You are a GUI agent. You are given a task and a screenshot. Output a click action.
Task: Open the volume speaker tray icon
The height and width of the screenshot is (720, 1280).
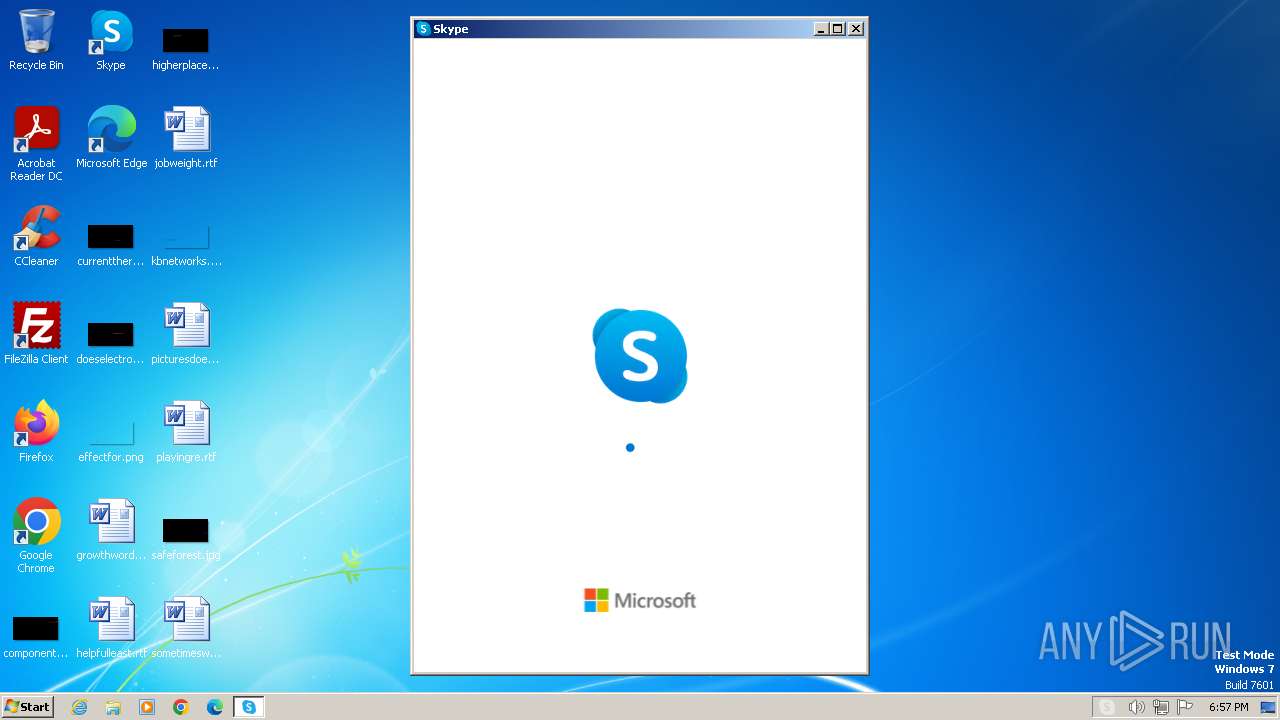pyautogui.click(x=1136, y=707)
